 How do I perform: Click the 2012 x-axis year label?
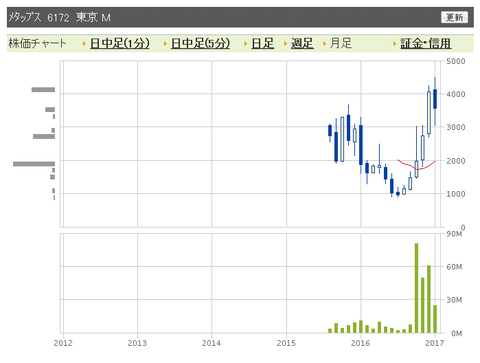click(x=63, y=343)
